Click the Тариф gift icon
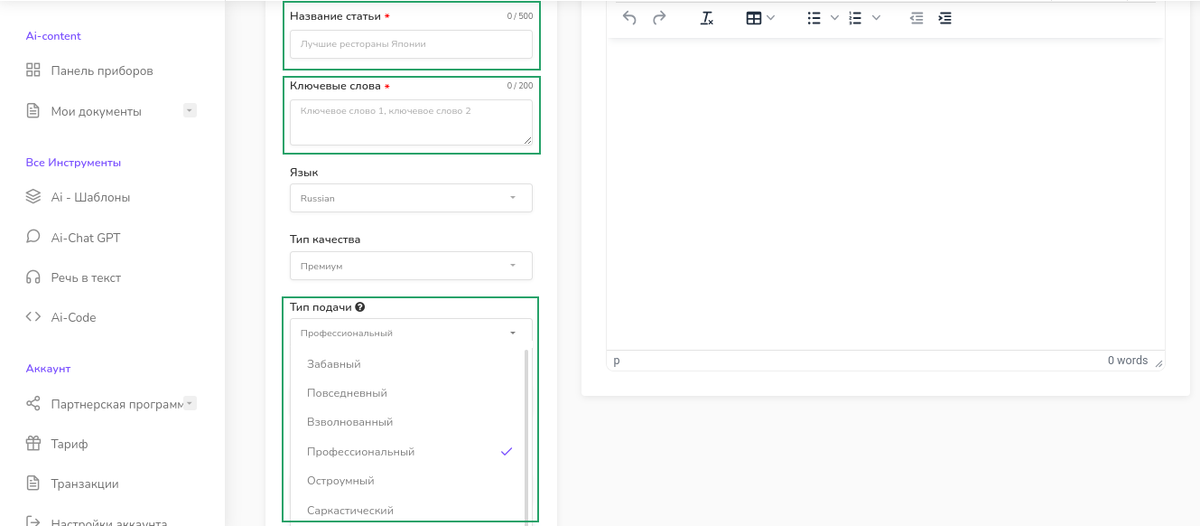This screenshot has width=1200, height=526. (33, 444)
